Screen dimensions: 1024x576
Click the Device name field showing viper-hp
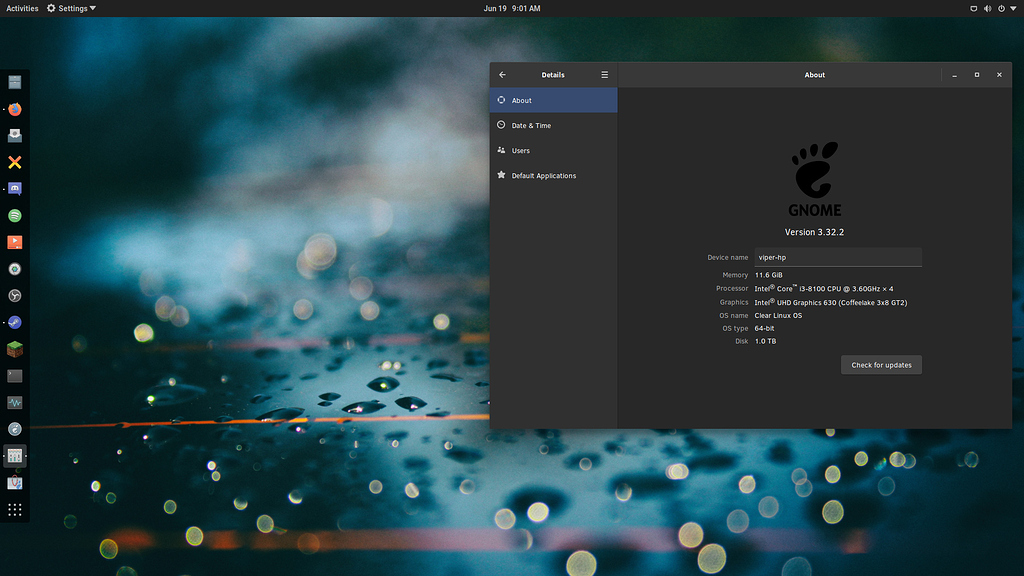pos(838,257)
